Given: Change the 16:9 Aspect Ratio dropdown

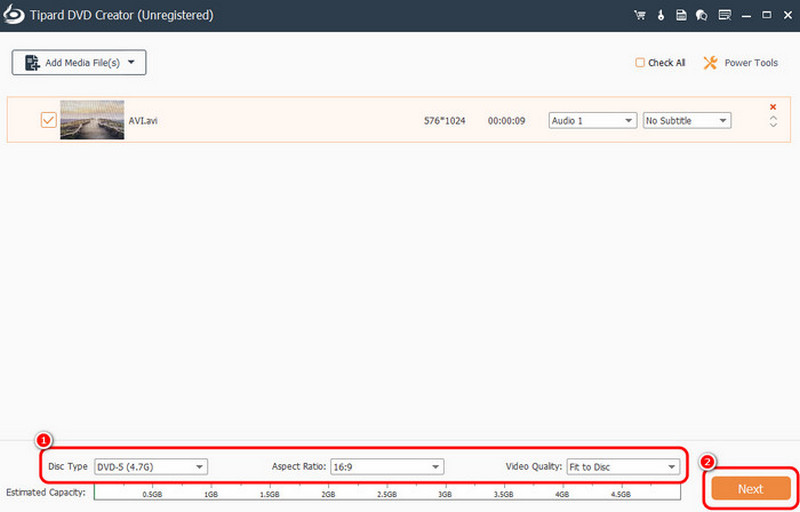Looking at the screenshot, I should [x=387, y=467].
